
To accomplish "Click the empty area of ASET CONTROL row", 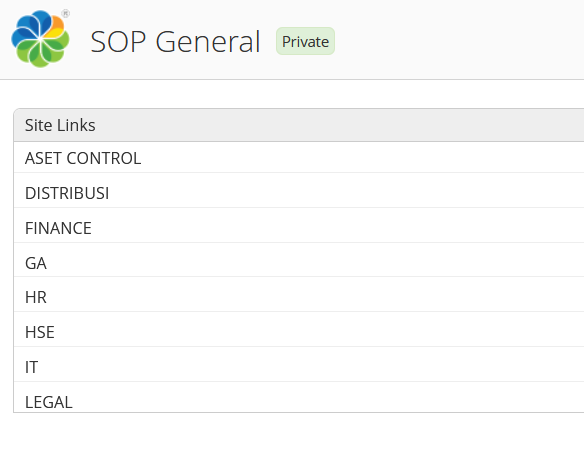I will pos(361,158).
